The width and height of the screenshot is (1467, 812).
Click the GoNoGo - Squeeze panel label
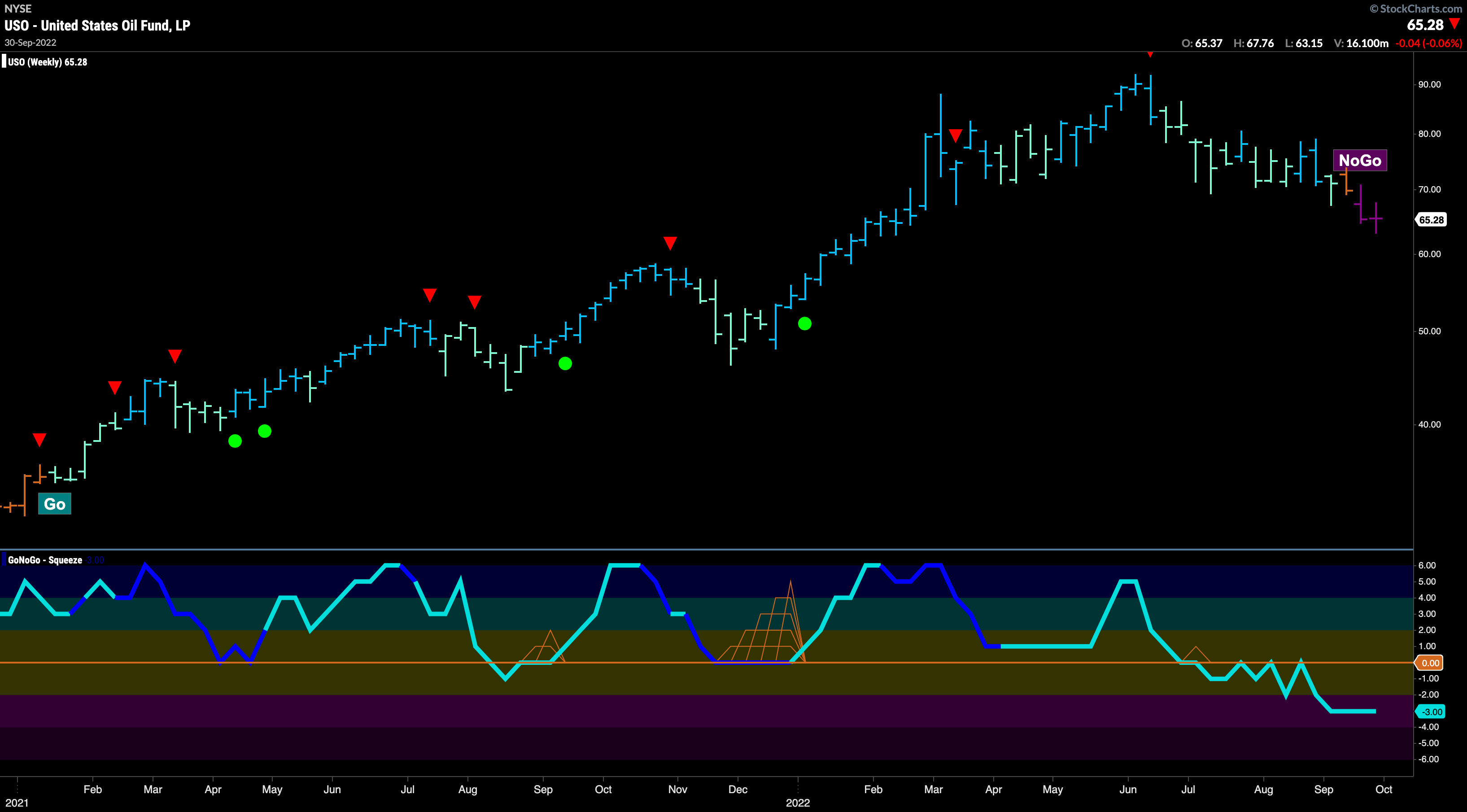45,560
